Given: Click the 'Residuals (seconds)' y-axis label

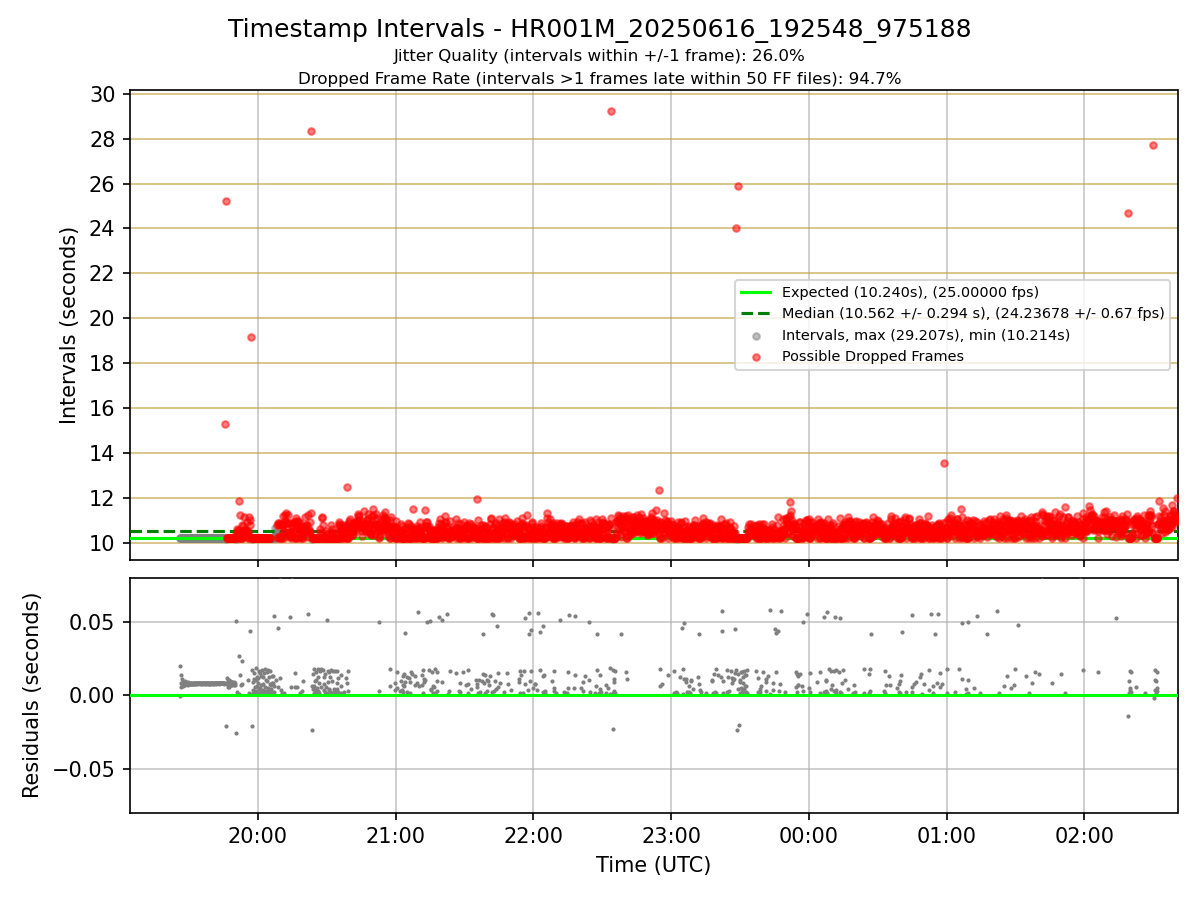Looking at the screenshot, I should [x=32, y=695].
